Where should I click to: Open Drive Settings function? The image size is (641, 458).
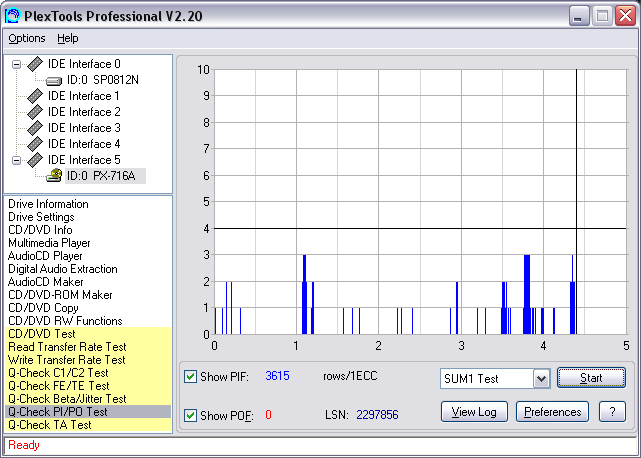(x=41, y=217)
